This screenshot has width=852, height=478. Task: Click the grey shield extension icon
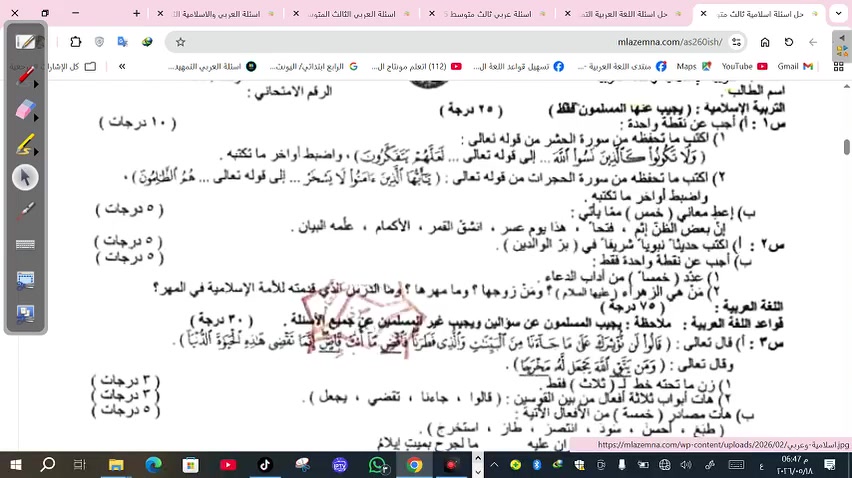click(99, 42)
